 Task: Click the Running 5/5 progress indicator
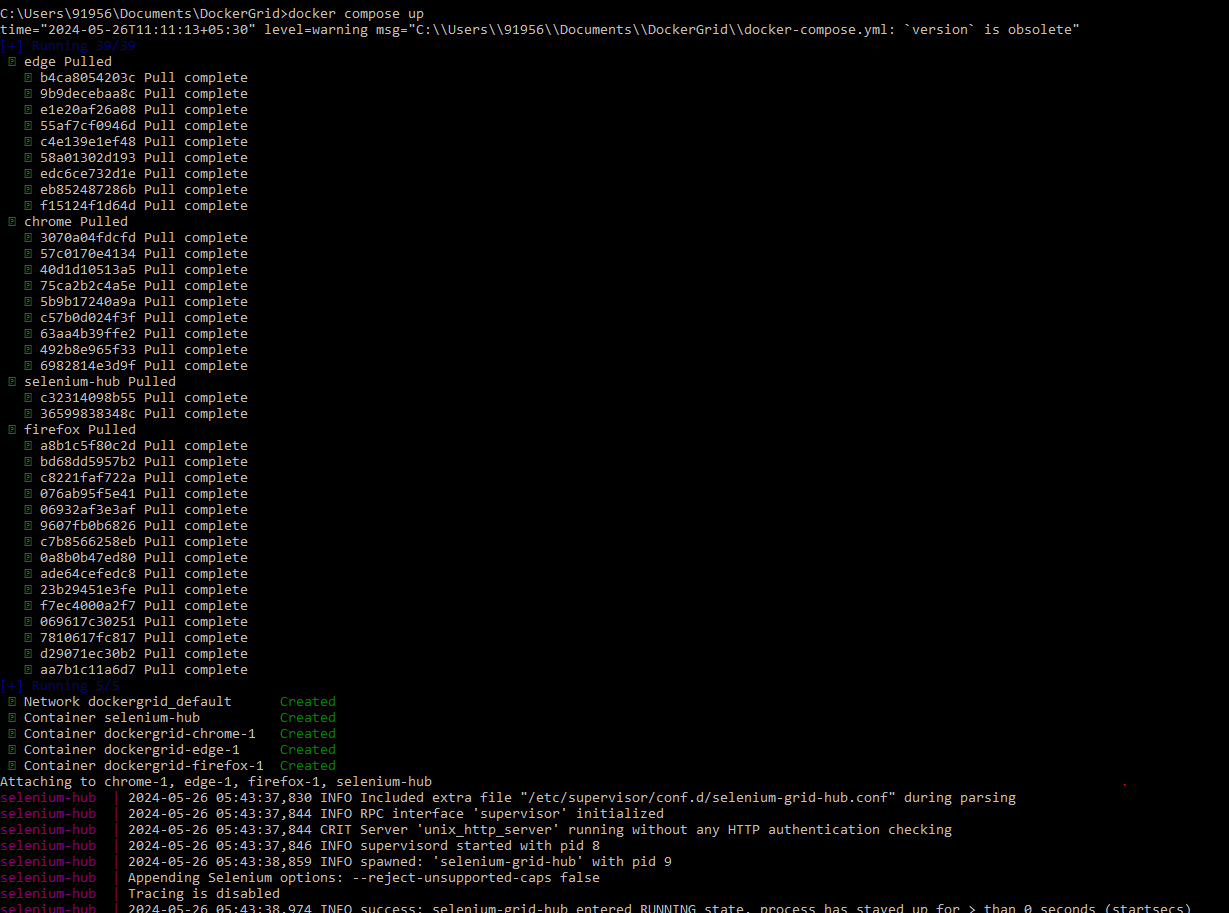pos(60,685)
